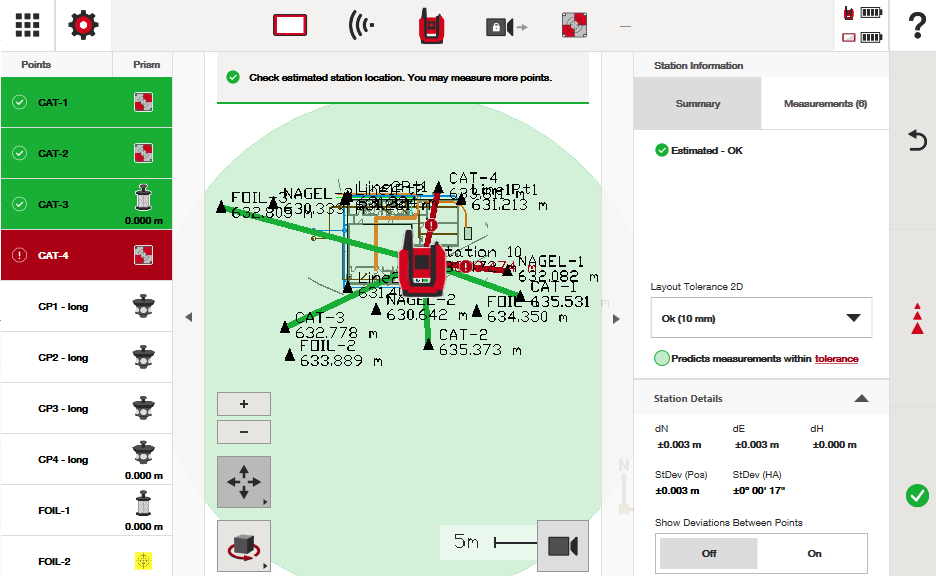Image resolution: width=936 pixels, height=576 pixels.
Task: Turn on Show Deviations Between Points
Action: [813, 553]
